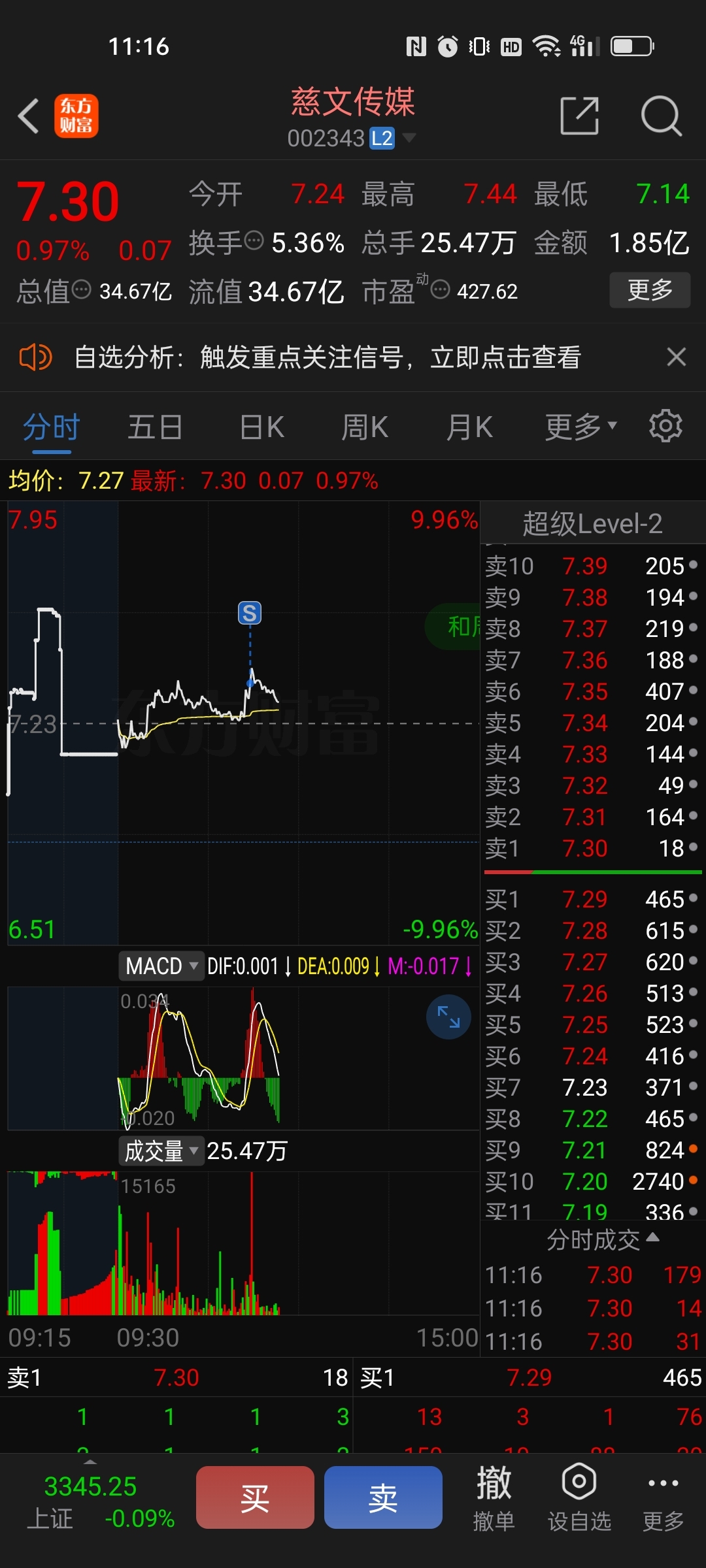706x1568 pixels.
Task: Tap 市盈 info circle icon
Action: click(x=441, y=289)
